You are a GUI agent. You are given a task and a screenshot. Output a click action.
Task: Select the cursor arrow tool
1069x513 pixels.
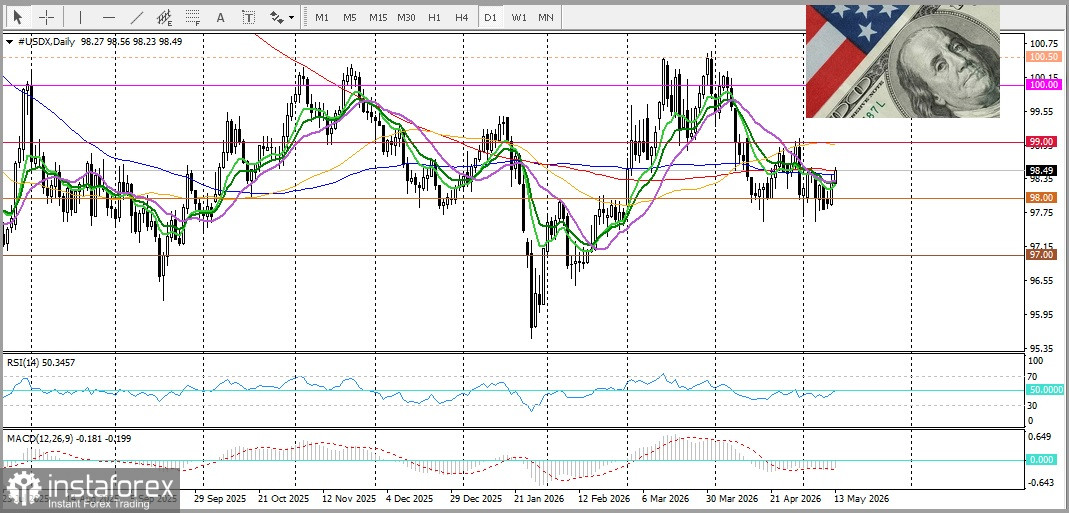tap(17, 17)
